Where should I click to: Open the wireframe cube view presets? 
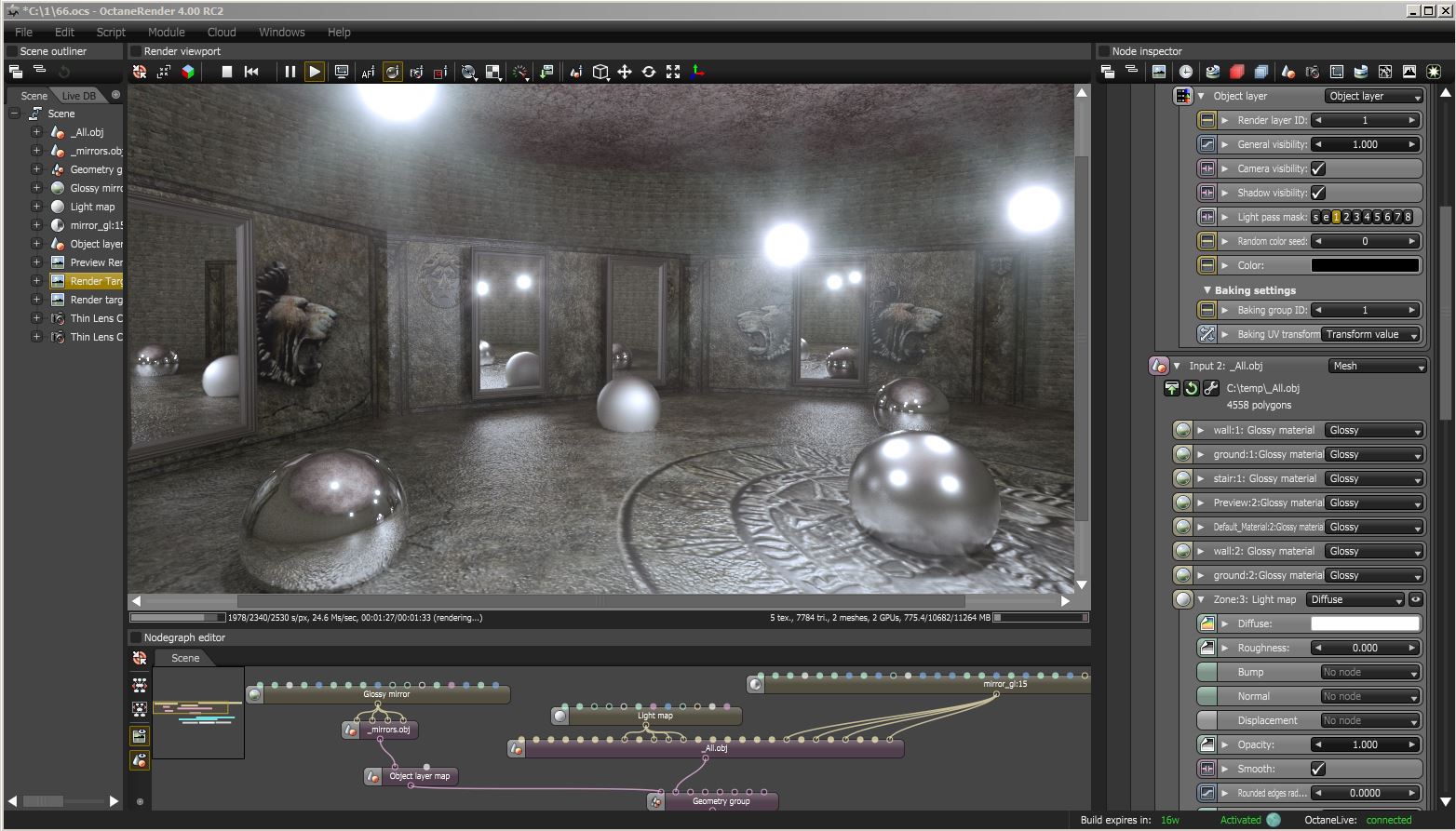pos(601,72)
